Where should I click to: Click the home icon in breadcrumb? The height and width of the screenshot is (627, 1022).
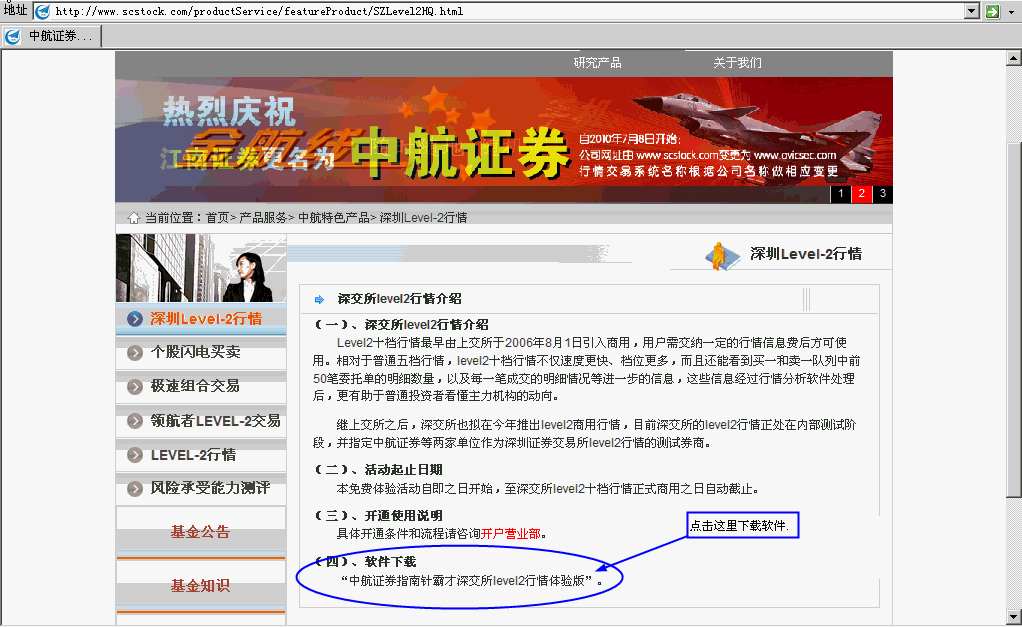[133, 218]
